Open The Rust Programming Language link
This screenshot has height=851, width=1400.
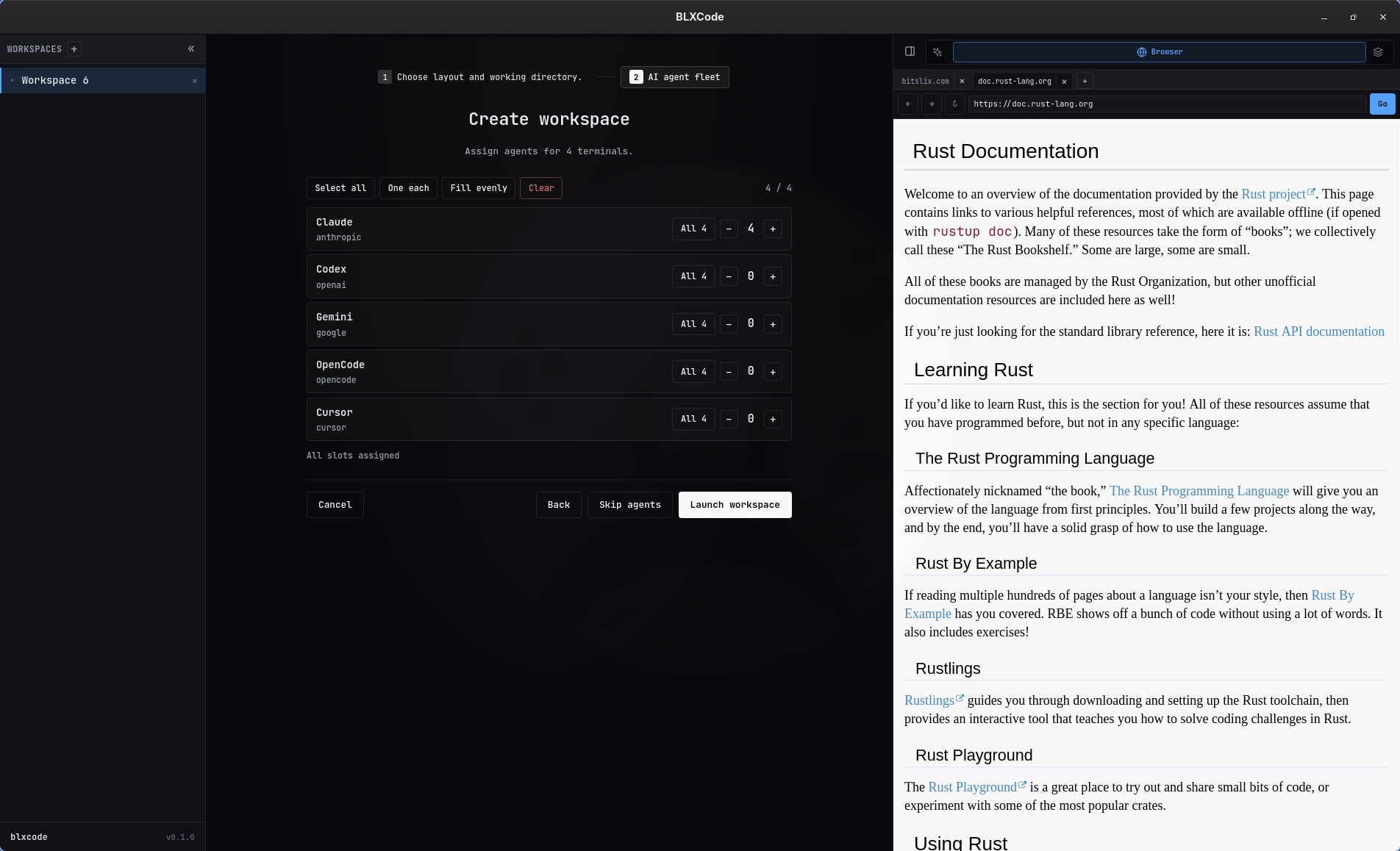[1199, 491]
